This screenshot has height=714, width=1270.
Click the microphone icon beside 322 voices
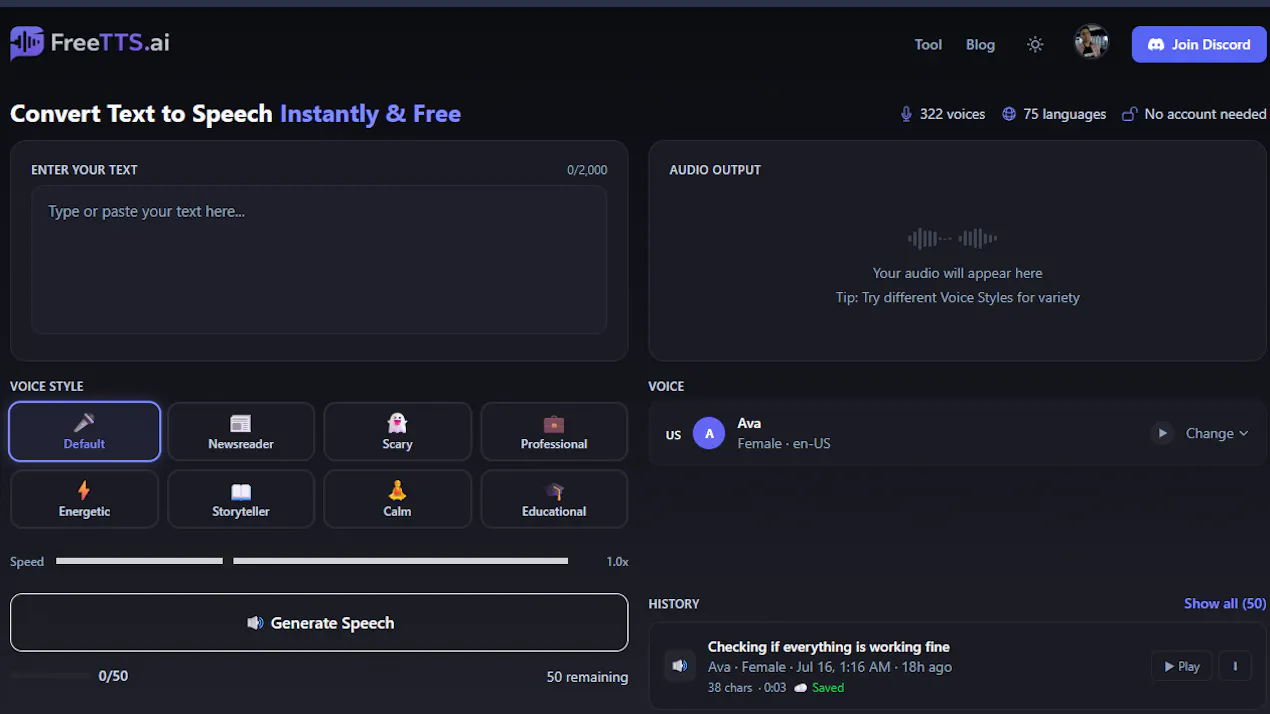[x=906, y=114]
